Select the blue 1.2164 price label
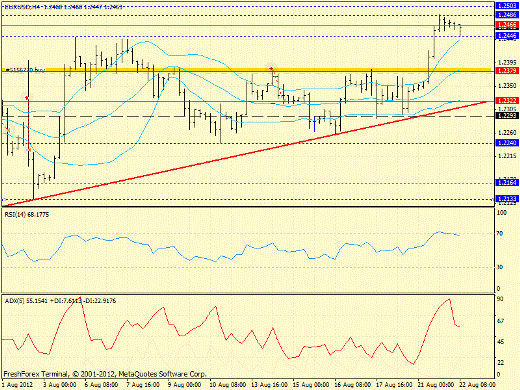 point(507,182)
